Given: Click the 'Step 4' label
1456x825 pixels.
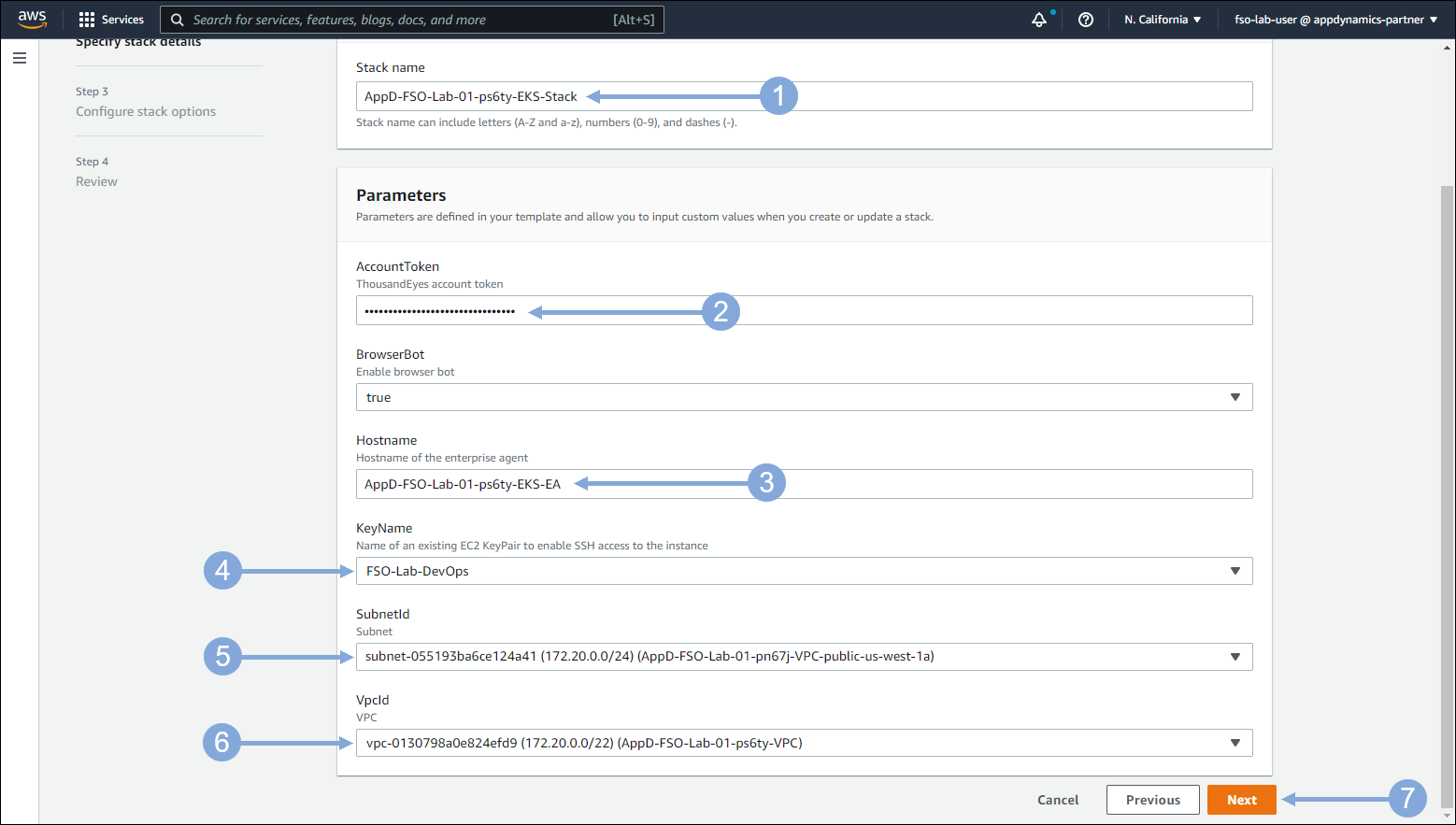Looking at the screenshot, I should click(x=92, y=162).
